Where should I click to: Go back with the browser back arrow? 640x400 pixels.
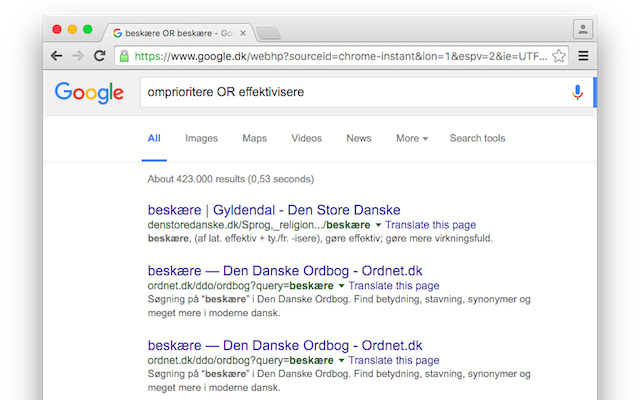point(56,56)
